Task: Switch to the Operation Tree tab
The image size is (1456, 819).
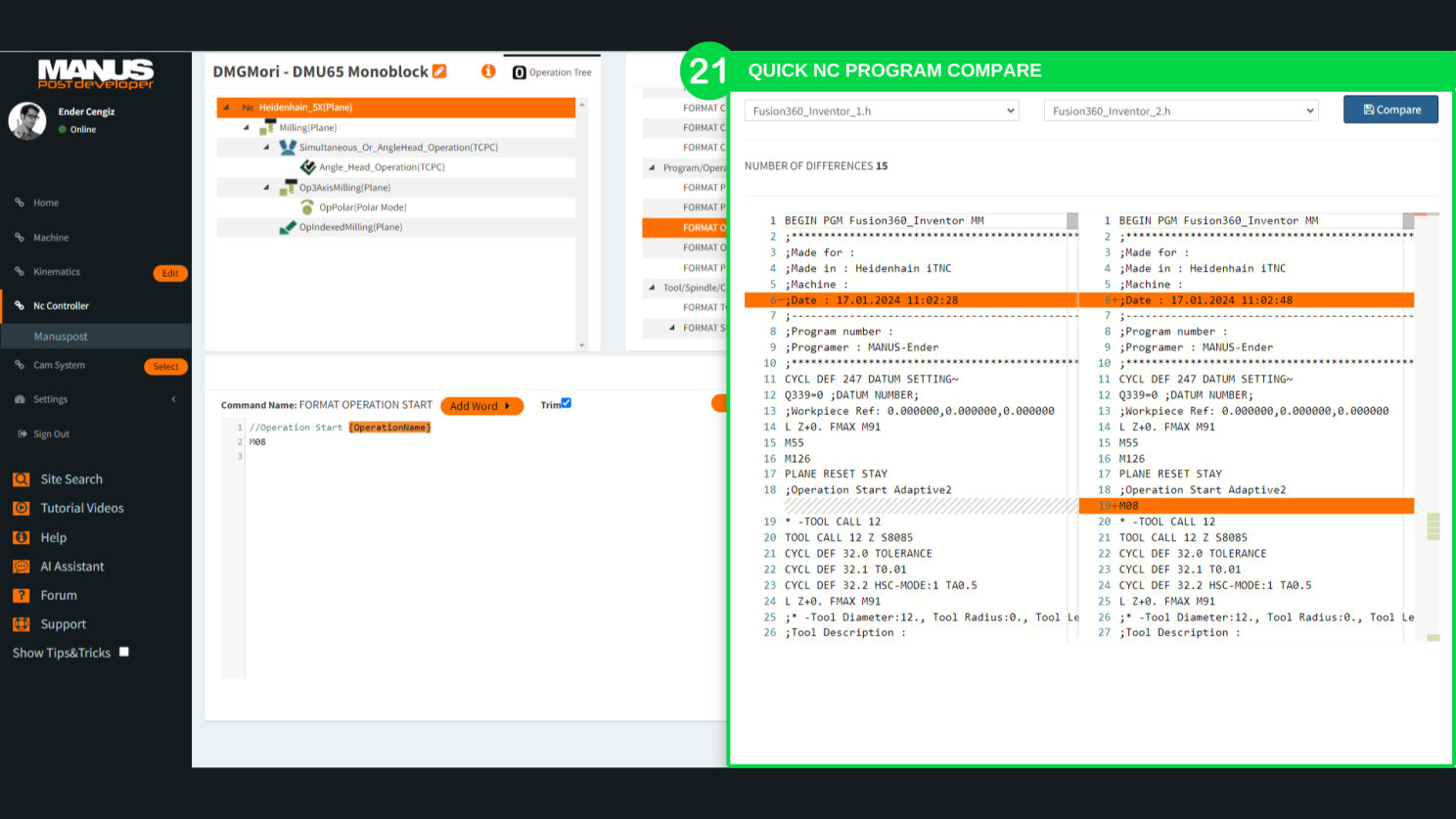Action: tap(553, 72)
